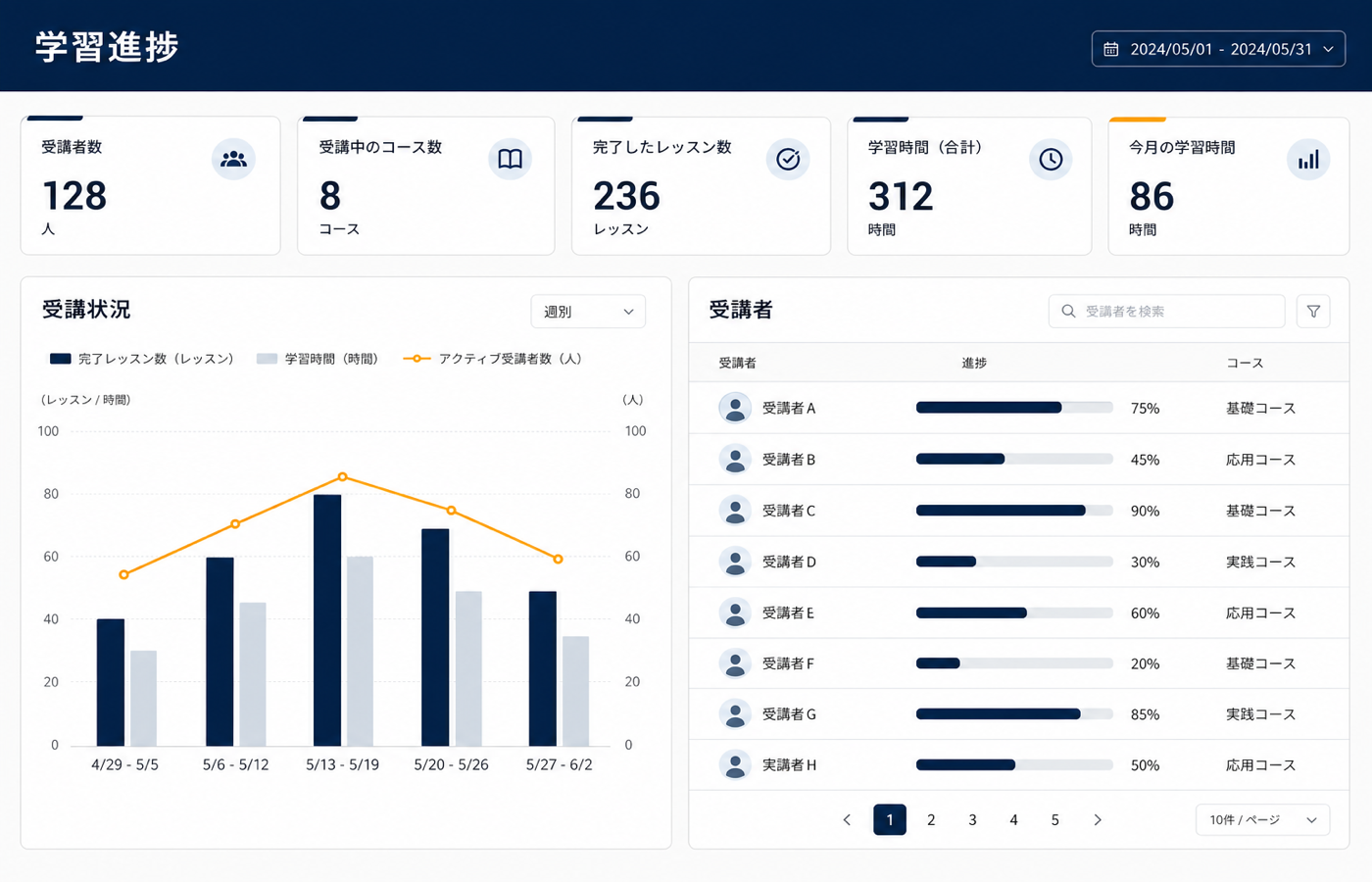1372x882 pixels.
Task: Click the avatar icon of 受講者 C
Action: 735,511
